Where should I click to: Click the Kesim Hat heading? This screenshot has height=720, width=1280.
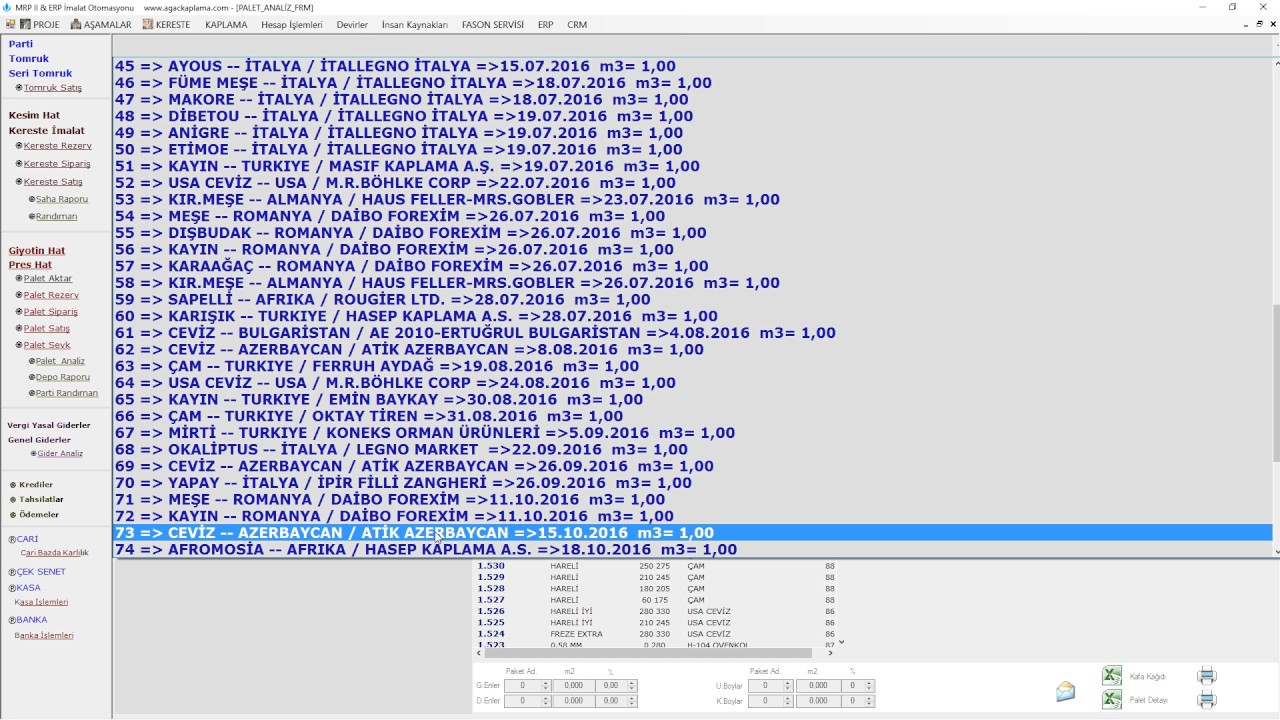34,115
